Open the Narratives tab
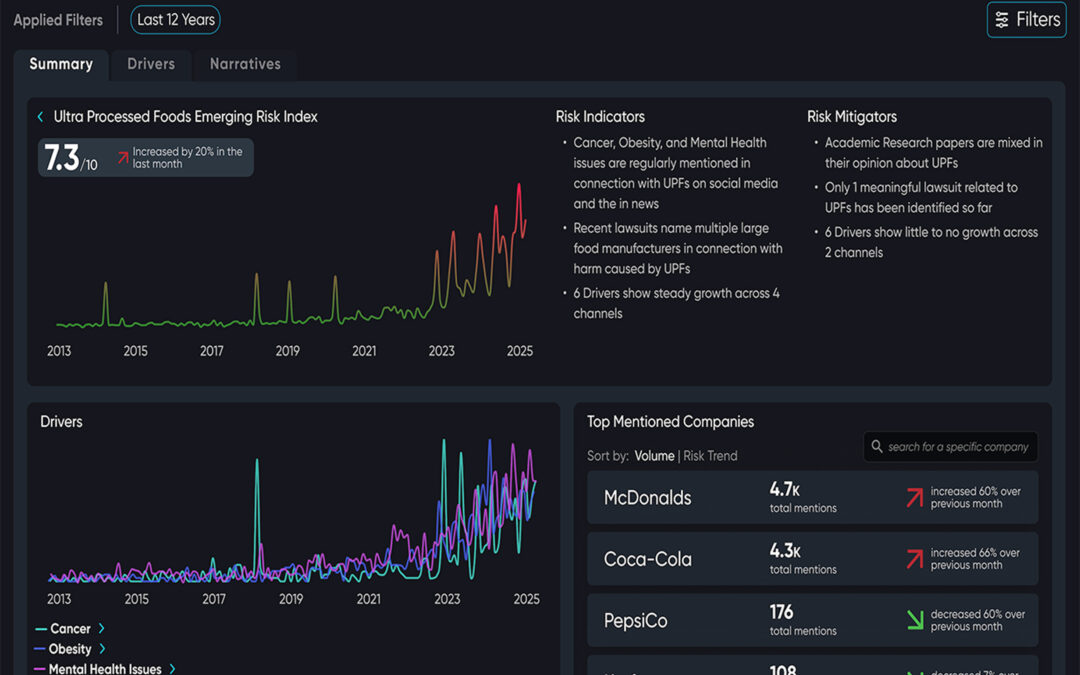The image size is (1080, 675). pos(245,64)
